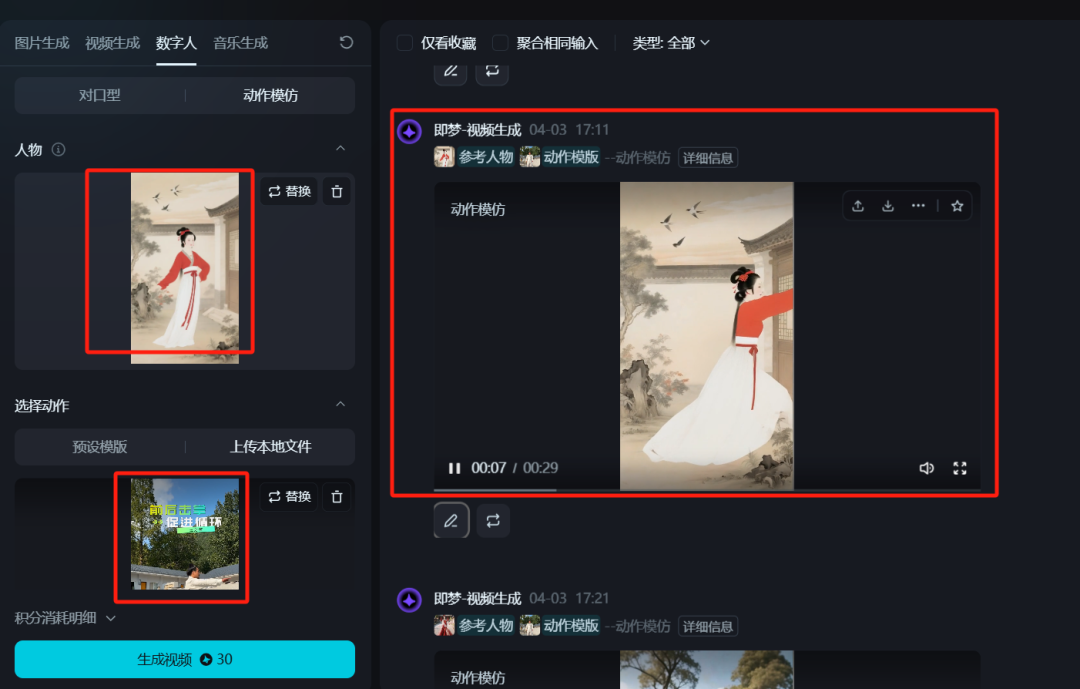Click the 00:07 elapsed time text

(488, 469)
